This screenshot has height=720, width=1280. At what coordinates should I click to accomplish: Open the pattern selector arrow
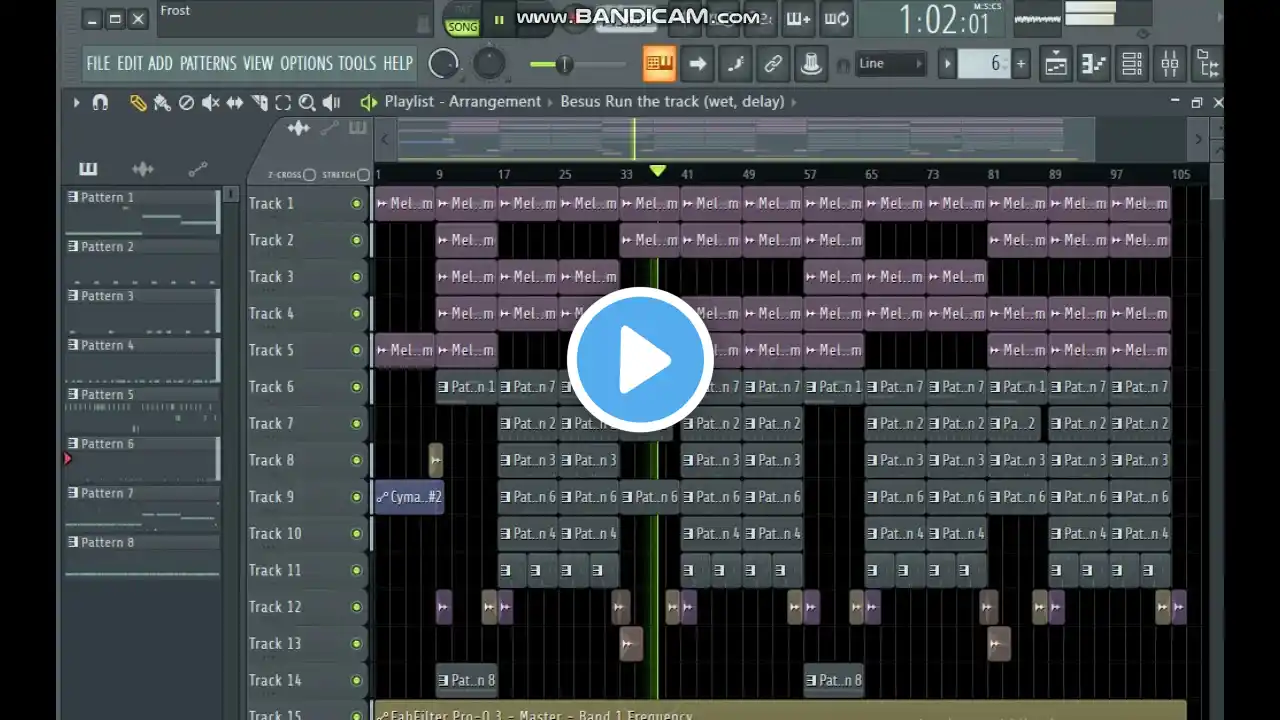click(x=946, y=64)
